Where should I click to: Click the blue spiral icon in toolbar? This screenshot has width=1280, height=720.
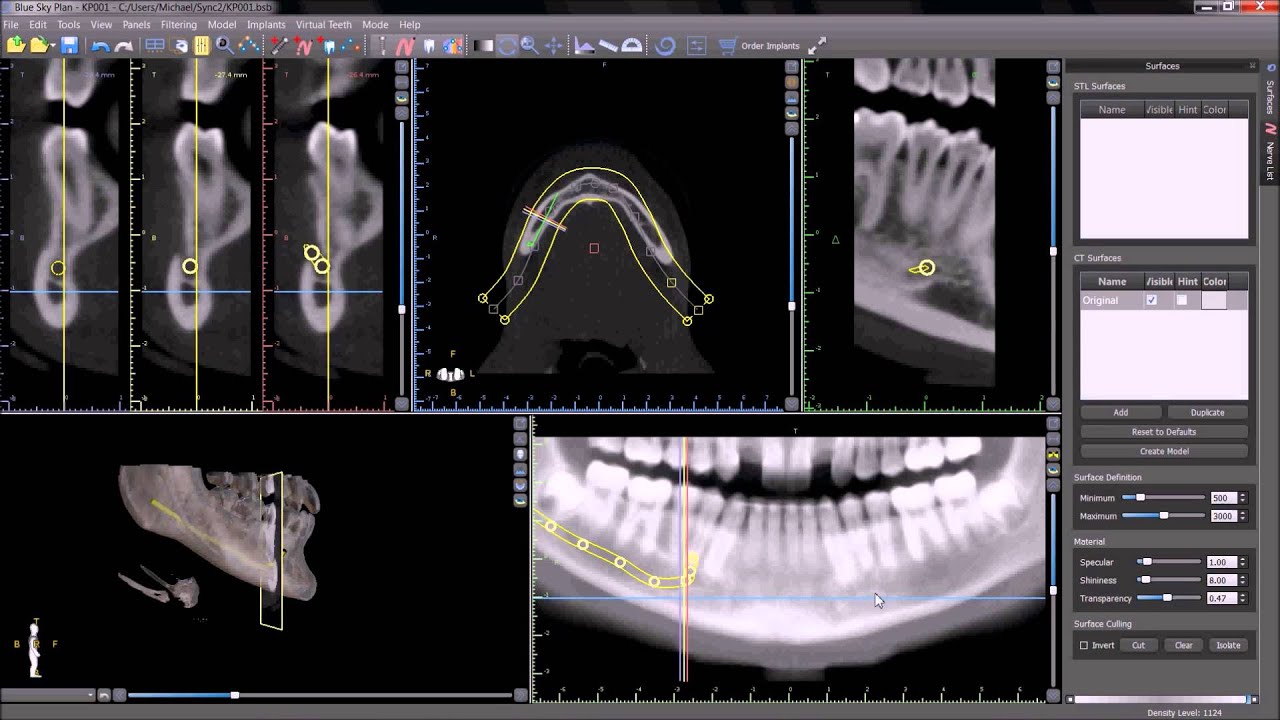pyautogui.click(x=665, y=45)
